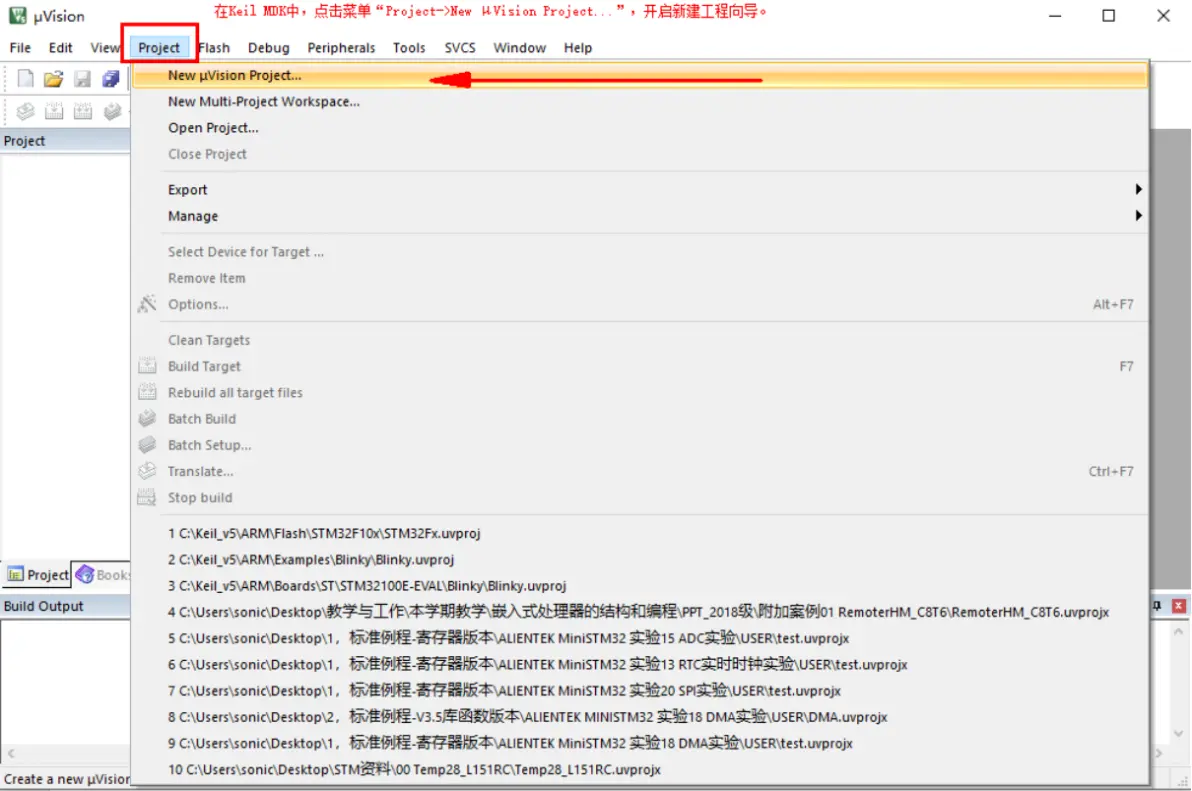Click the Project panel header
Screen dimensions: 1192x791
[65, 141]
